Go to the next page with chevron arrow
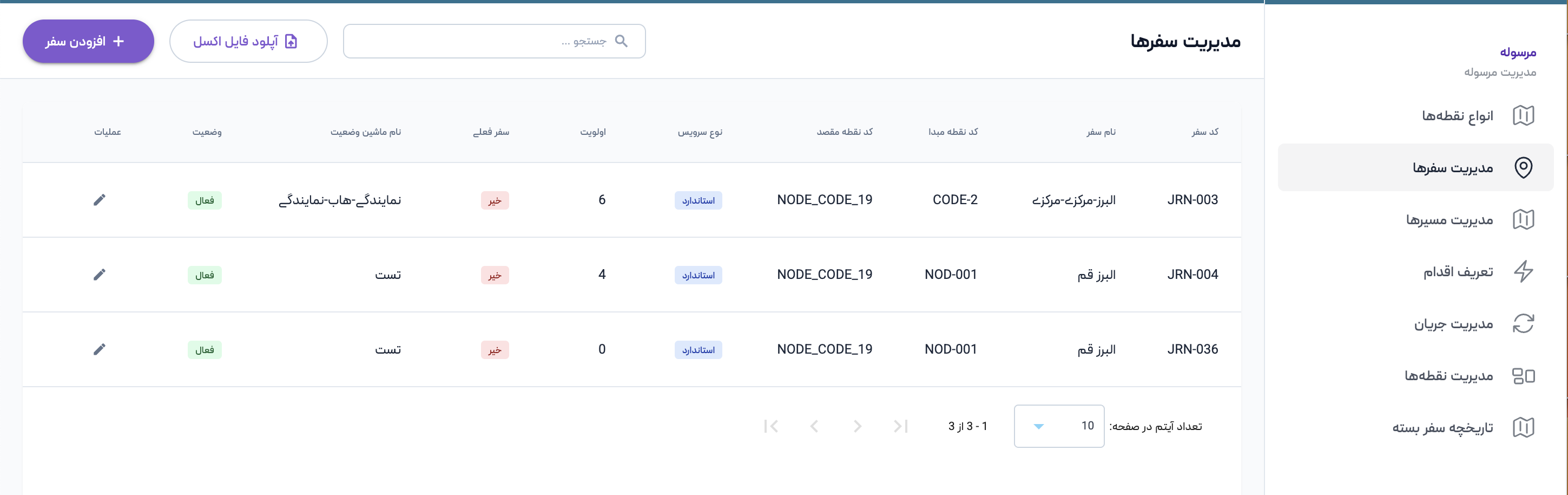This screenshot has height=495, width=1568. (x=814, y=426)
